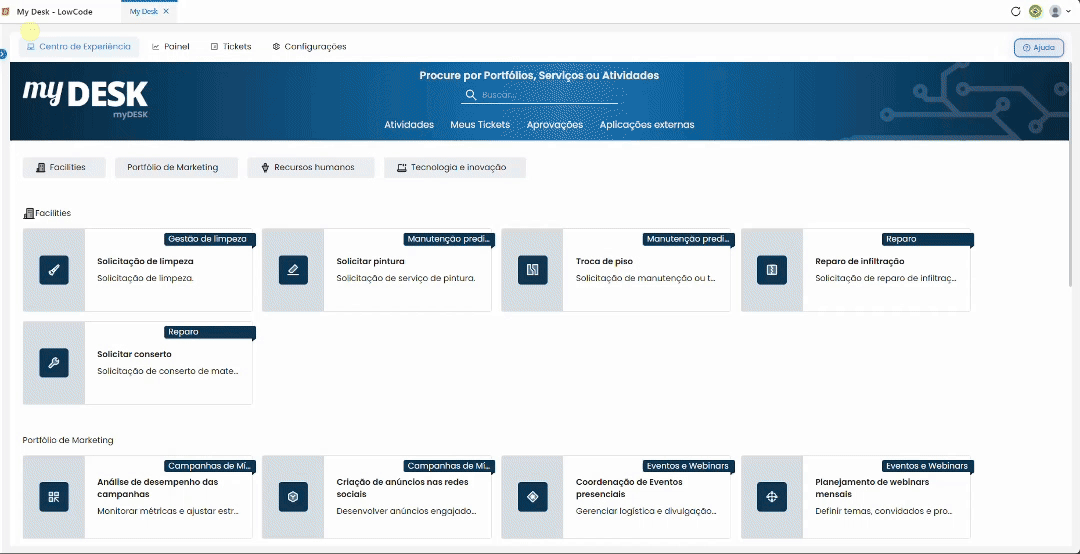The image size is (1080, 554).
Task: Close the My Desk tab
Action: (x=166, y=12)
